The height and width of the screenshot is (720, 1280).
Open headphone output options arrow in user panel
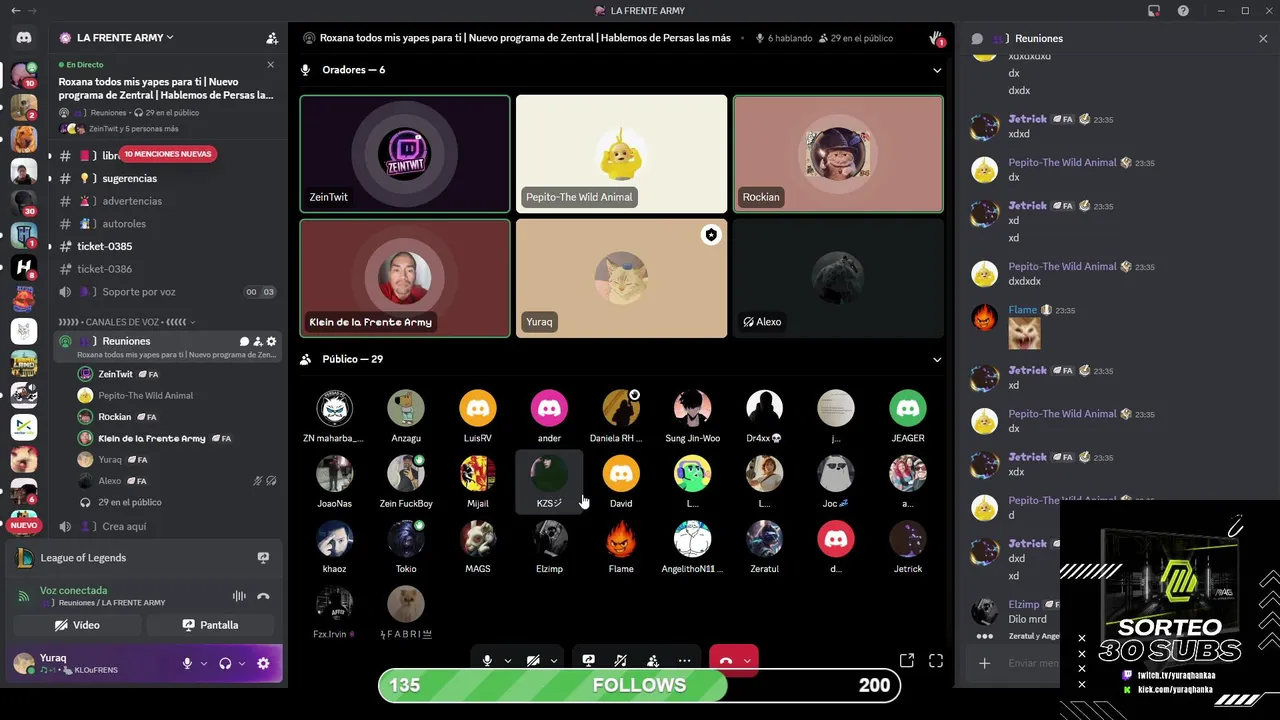[242, 663]
